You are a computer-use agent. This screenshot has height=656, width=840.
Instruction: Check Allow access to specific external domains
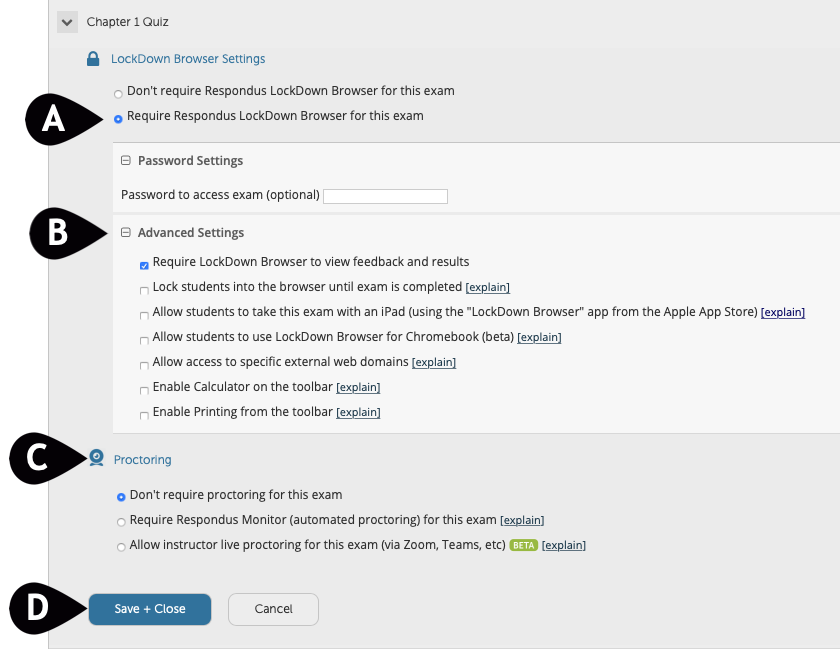(145, 365)
